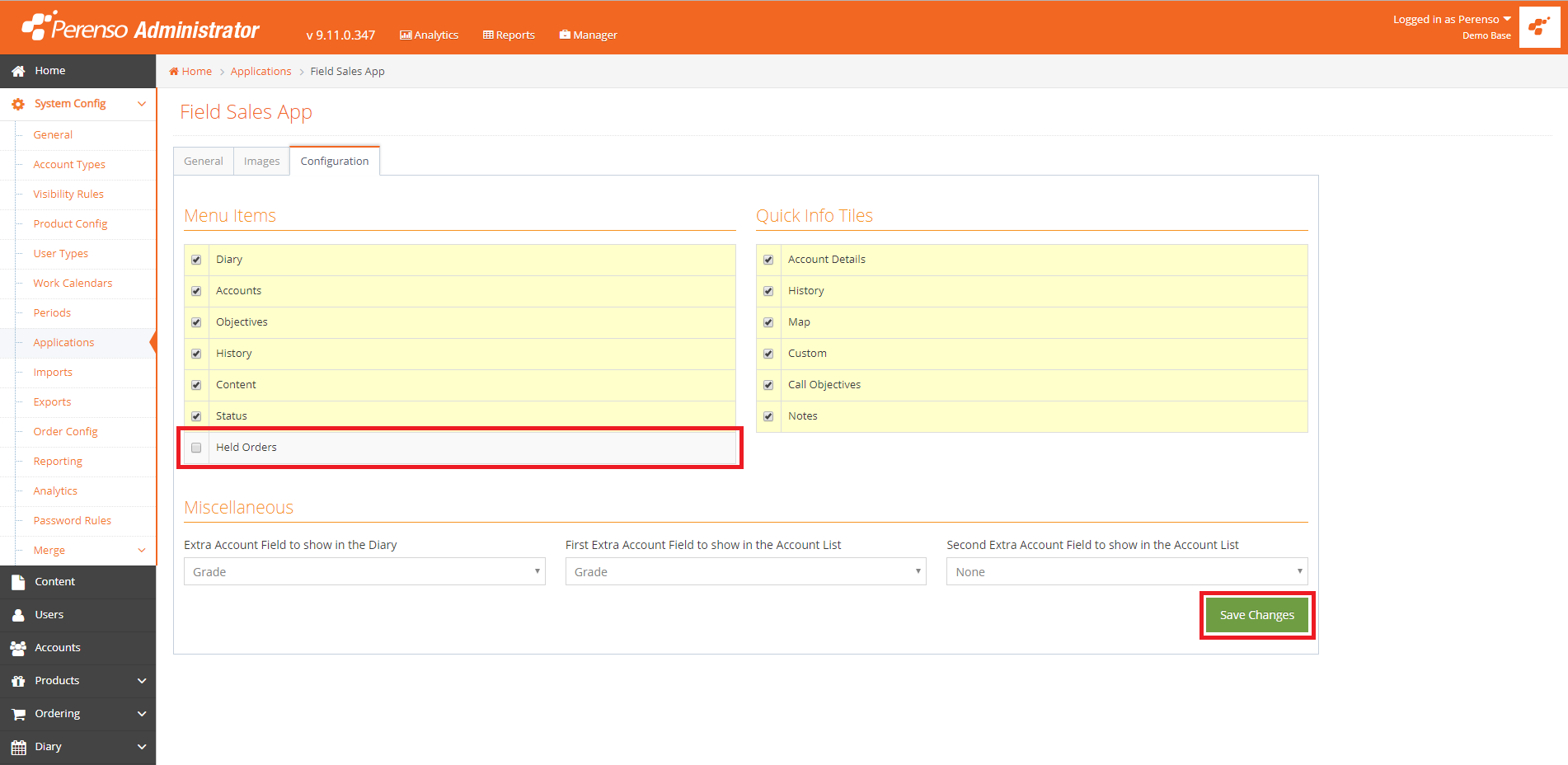Open Extra Account Field in Diary dropdown
Image resolution: width=1568 pixels, height=765 pixels.
click(364, 571)
